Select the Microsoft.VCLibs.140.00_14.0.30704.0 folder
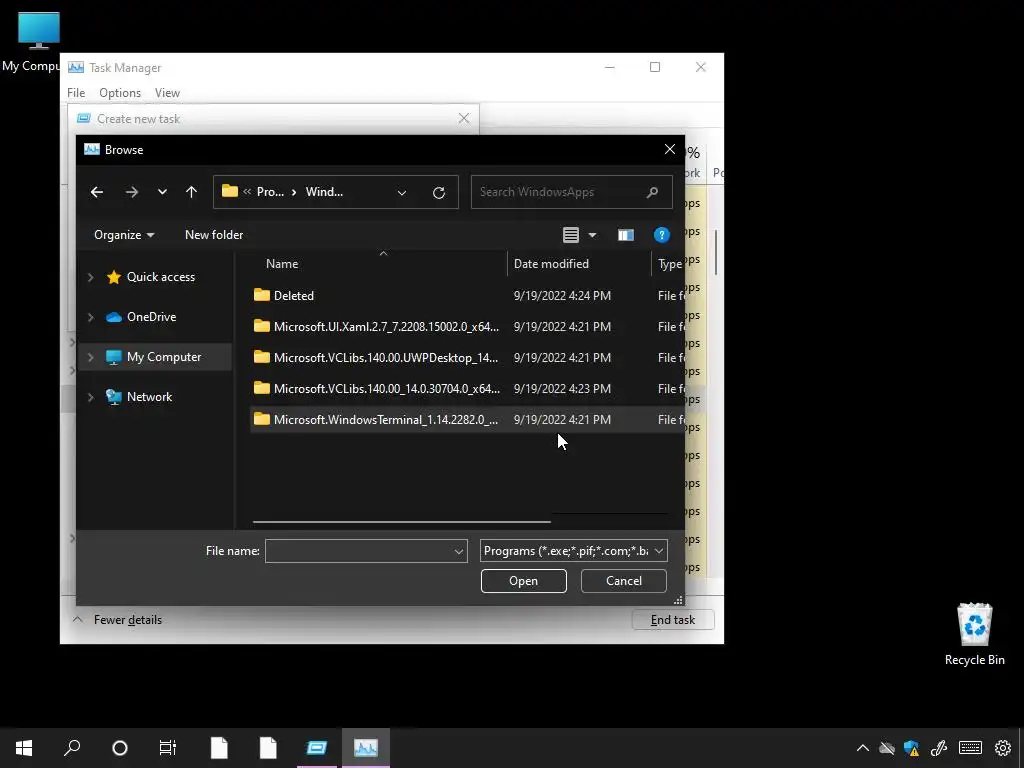This screenshot has height=768, width=1024. point(387,389)
